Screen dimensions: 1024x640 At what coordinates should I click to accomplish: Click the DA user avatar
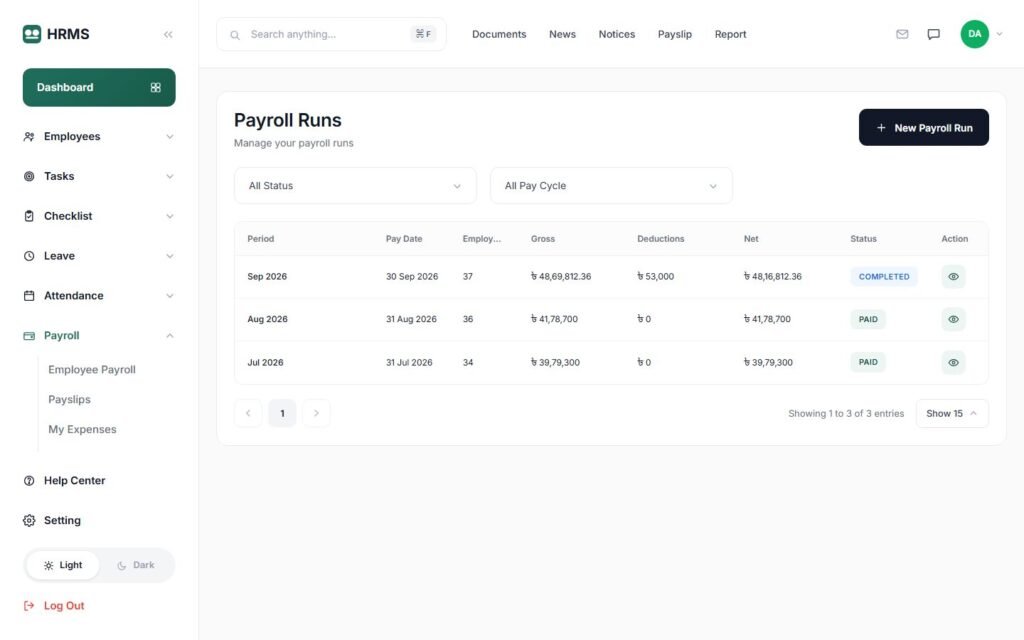click(x=974, y=34)
